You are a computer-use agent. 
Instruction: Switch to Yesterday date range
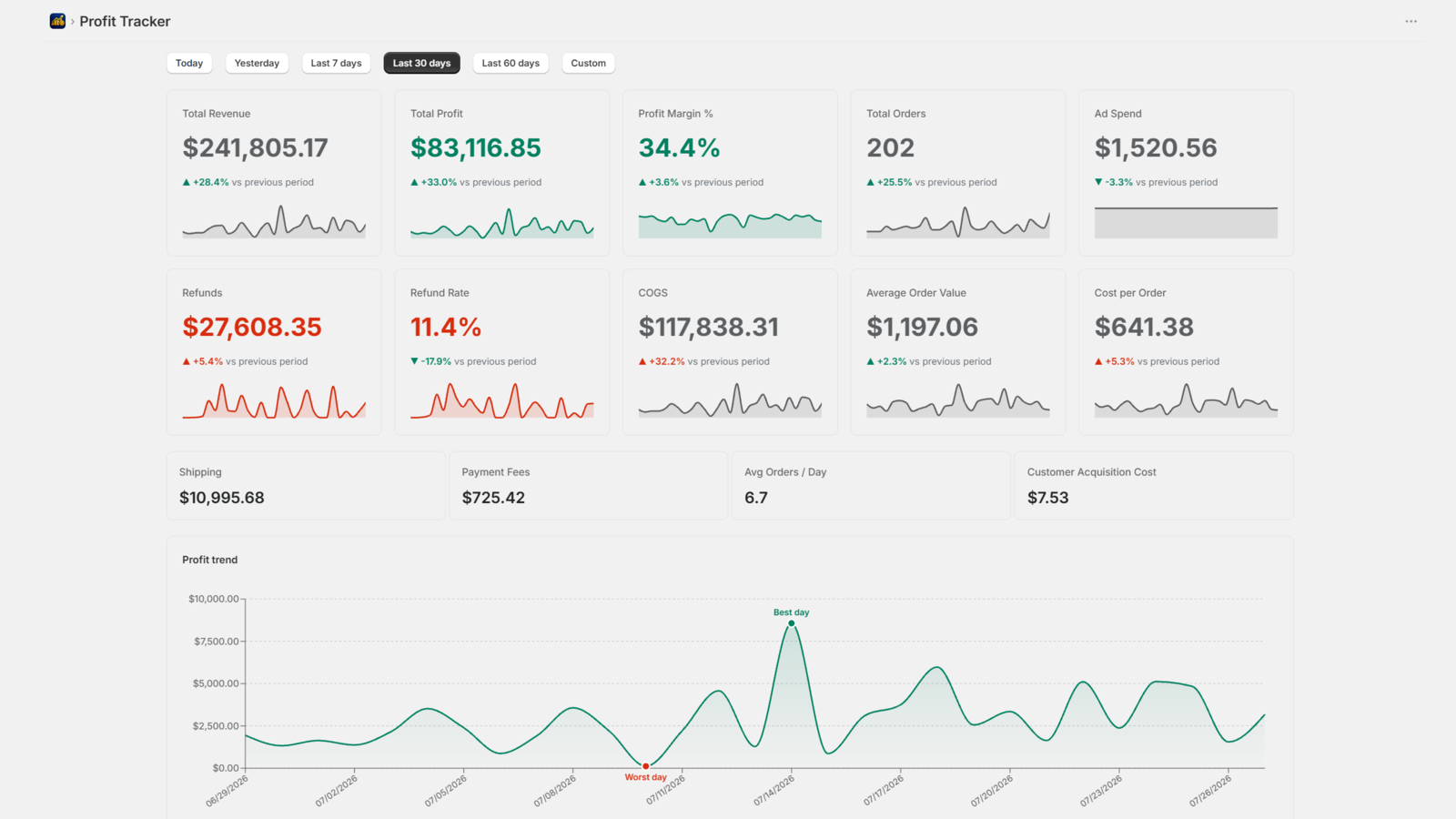(257, 63)
